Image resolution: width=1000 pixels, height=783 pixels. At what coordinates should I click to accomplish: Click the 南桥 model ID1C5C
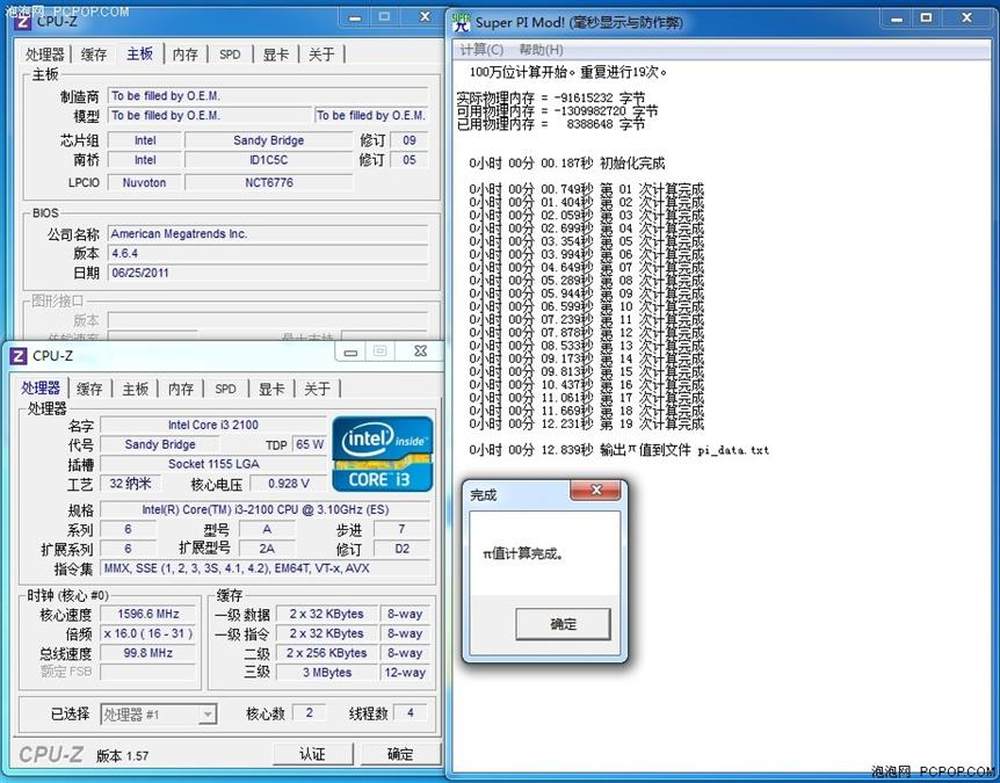[x=268, y=160]
